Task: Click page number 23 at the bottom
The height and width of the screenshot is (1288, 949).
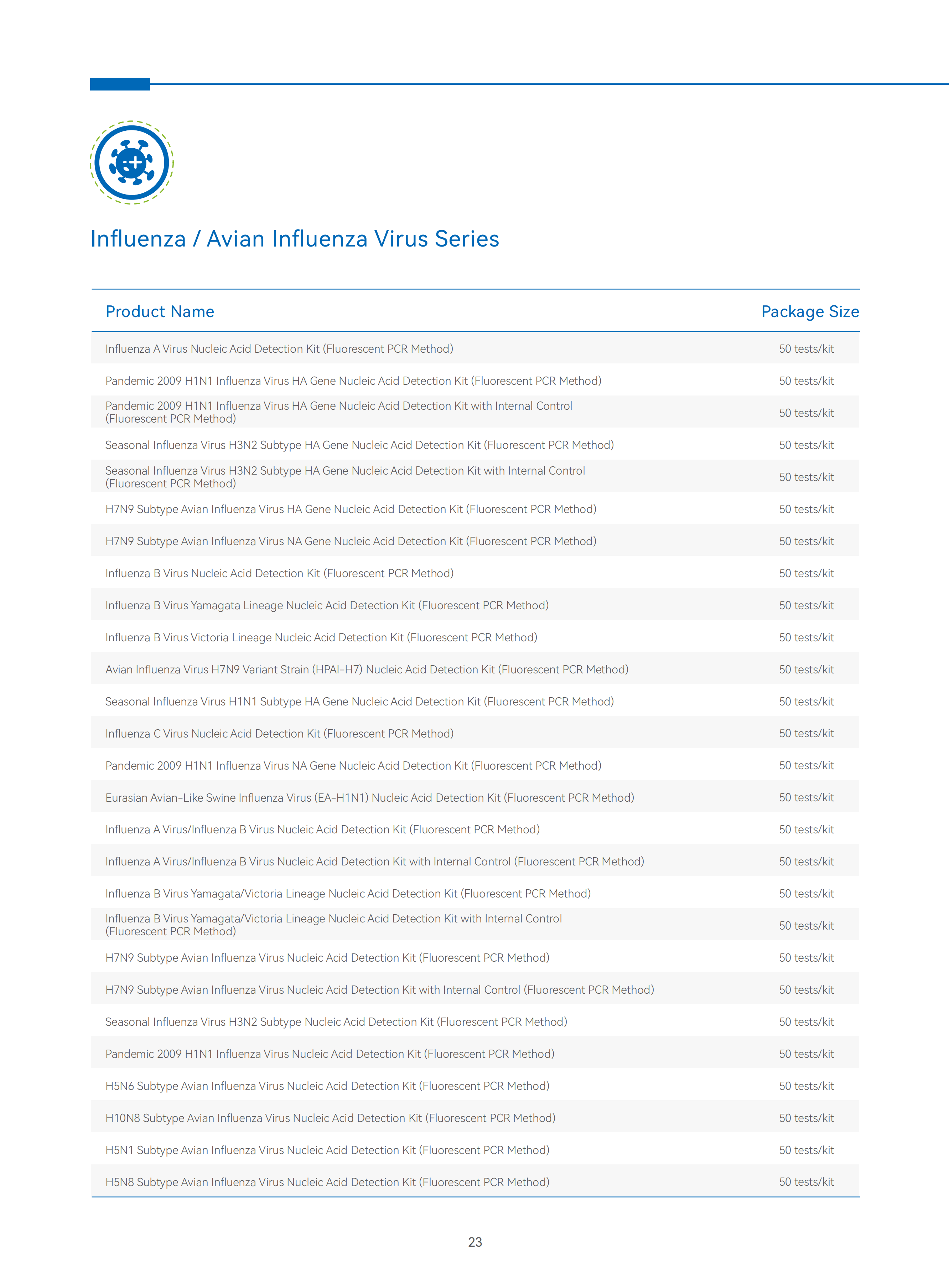Action: (475, 1242)
